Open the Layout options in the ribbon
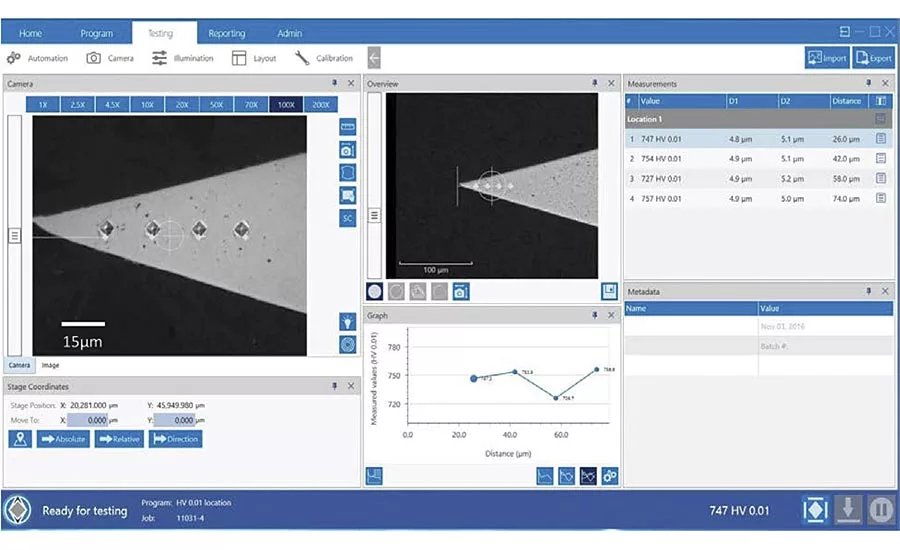 [254, 58]
